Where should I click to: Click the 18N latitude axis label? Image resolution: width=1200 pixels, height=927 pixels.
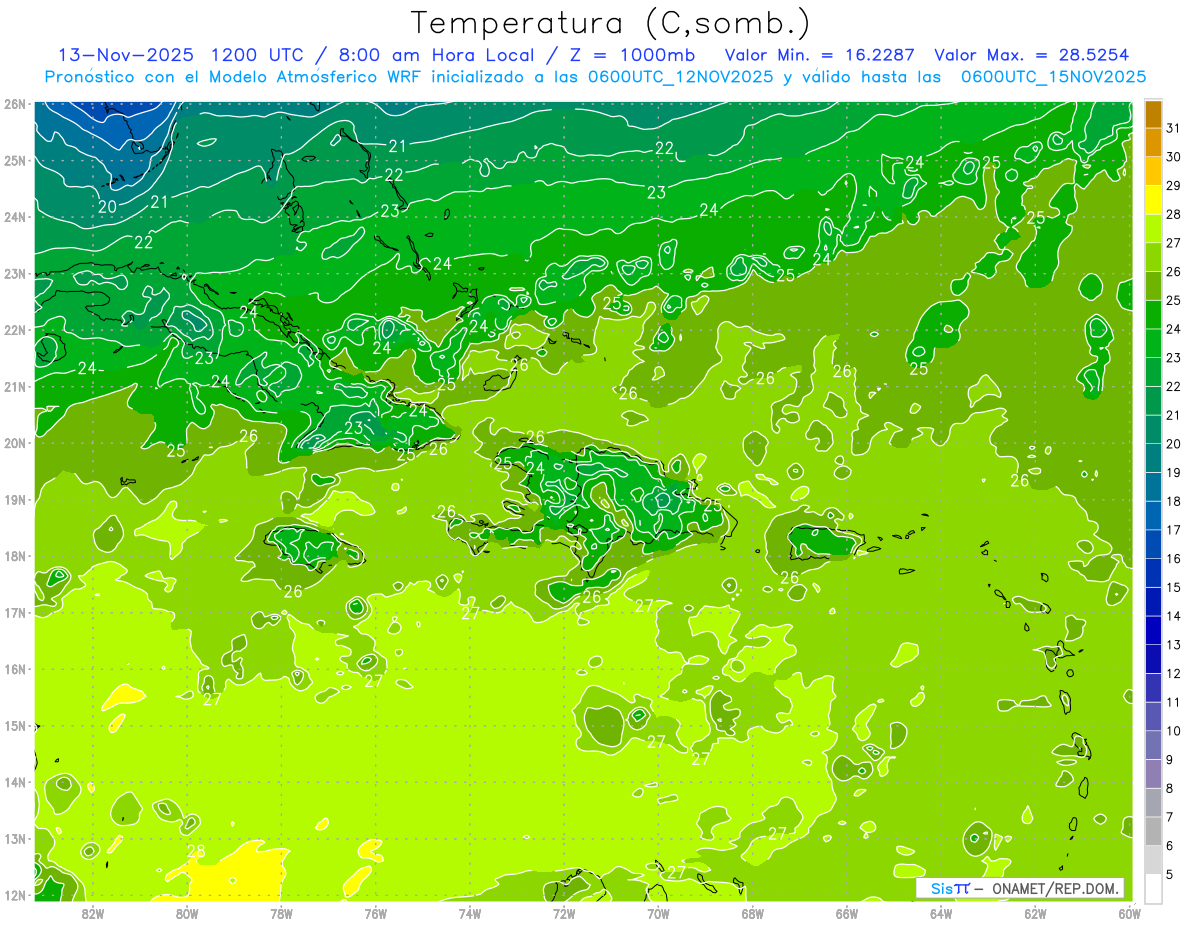(x=14, y=556)
